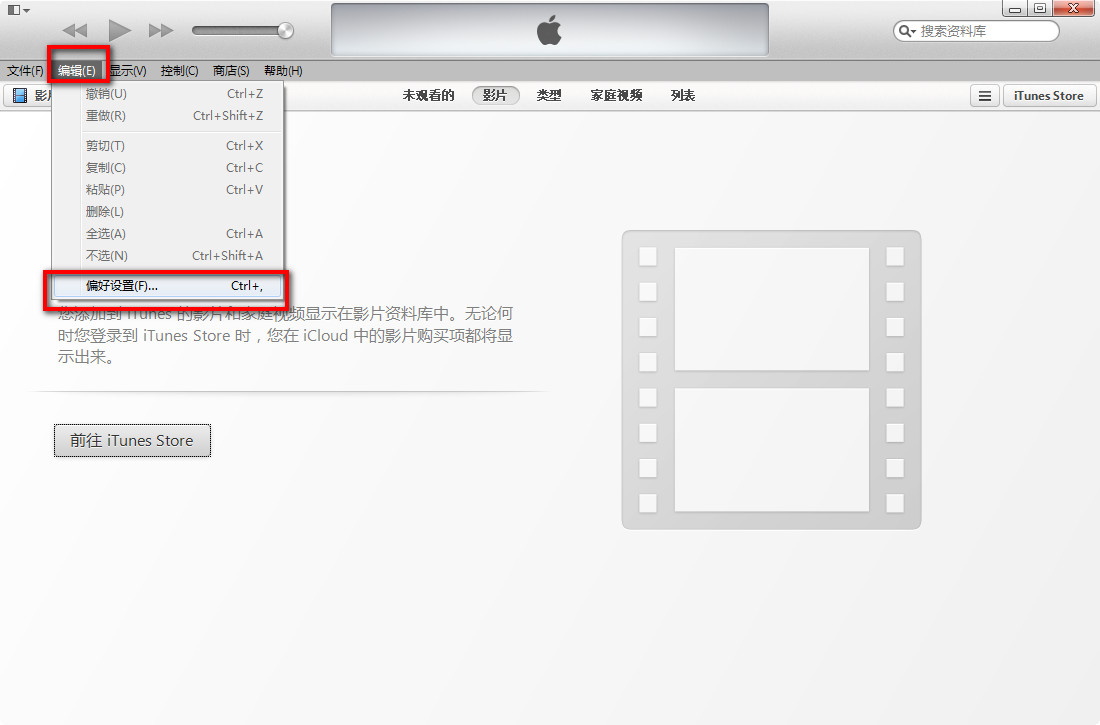Click the Fast-forward playback icon
Viewport: 1100px width, 725px height.
pos(161,30)
